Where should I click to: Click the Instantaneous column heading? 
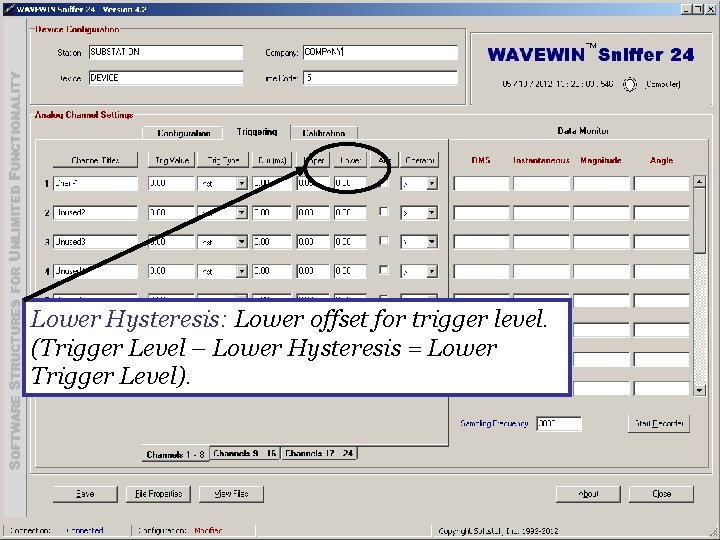tap(541, 160)
